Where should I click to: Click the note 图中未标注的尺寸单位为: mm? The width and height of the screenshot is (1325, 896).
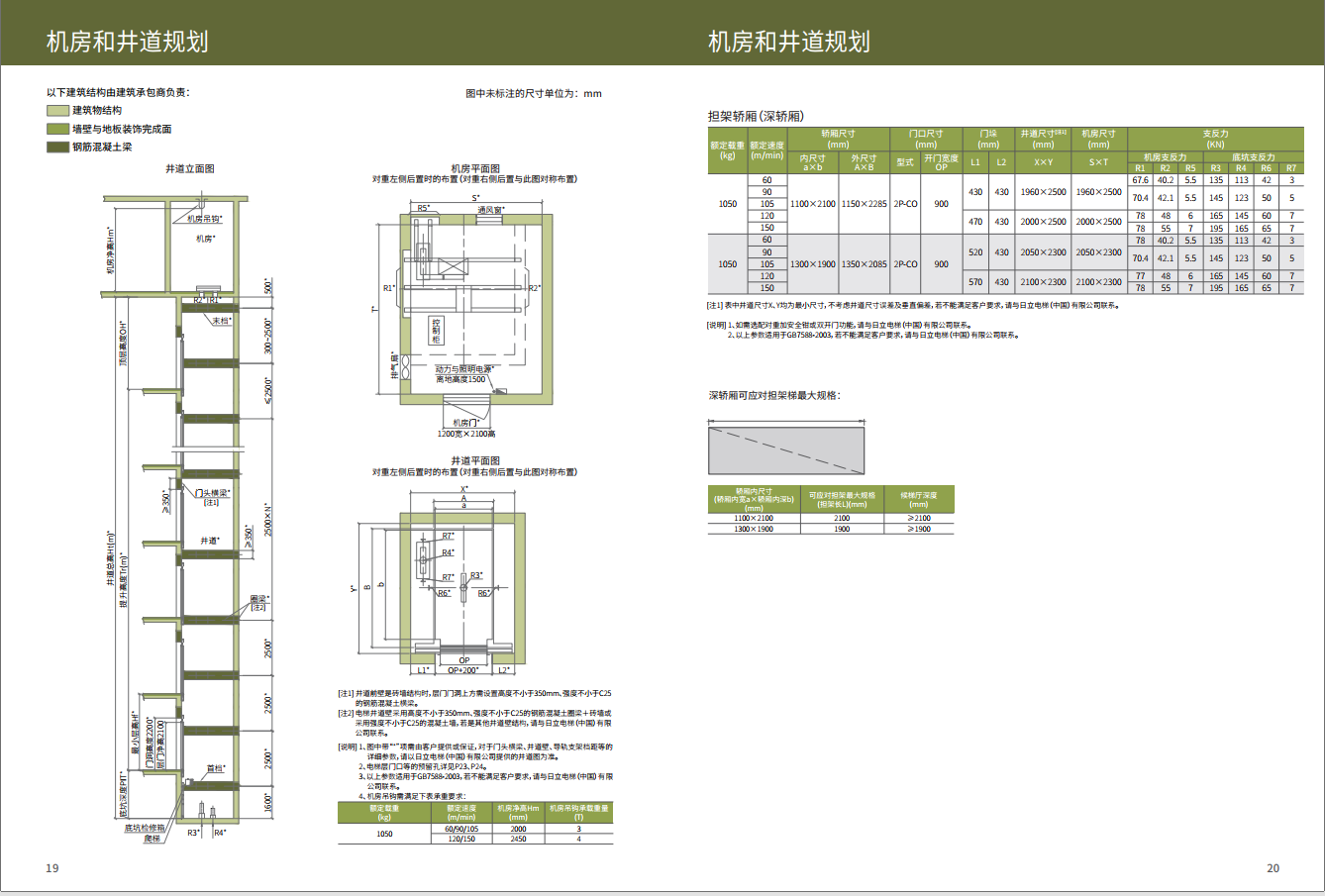pos(534,94)
